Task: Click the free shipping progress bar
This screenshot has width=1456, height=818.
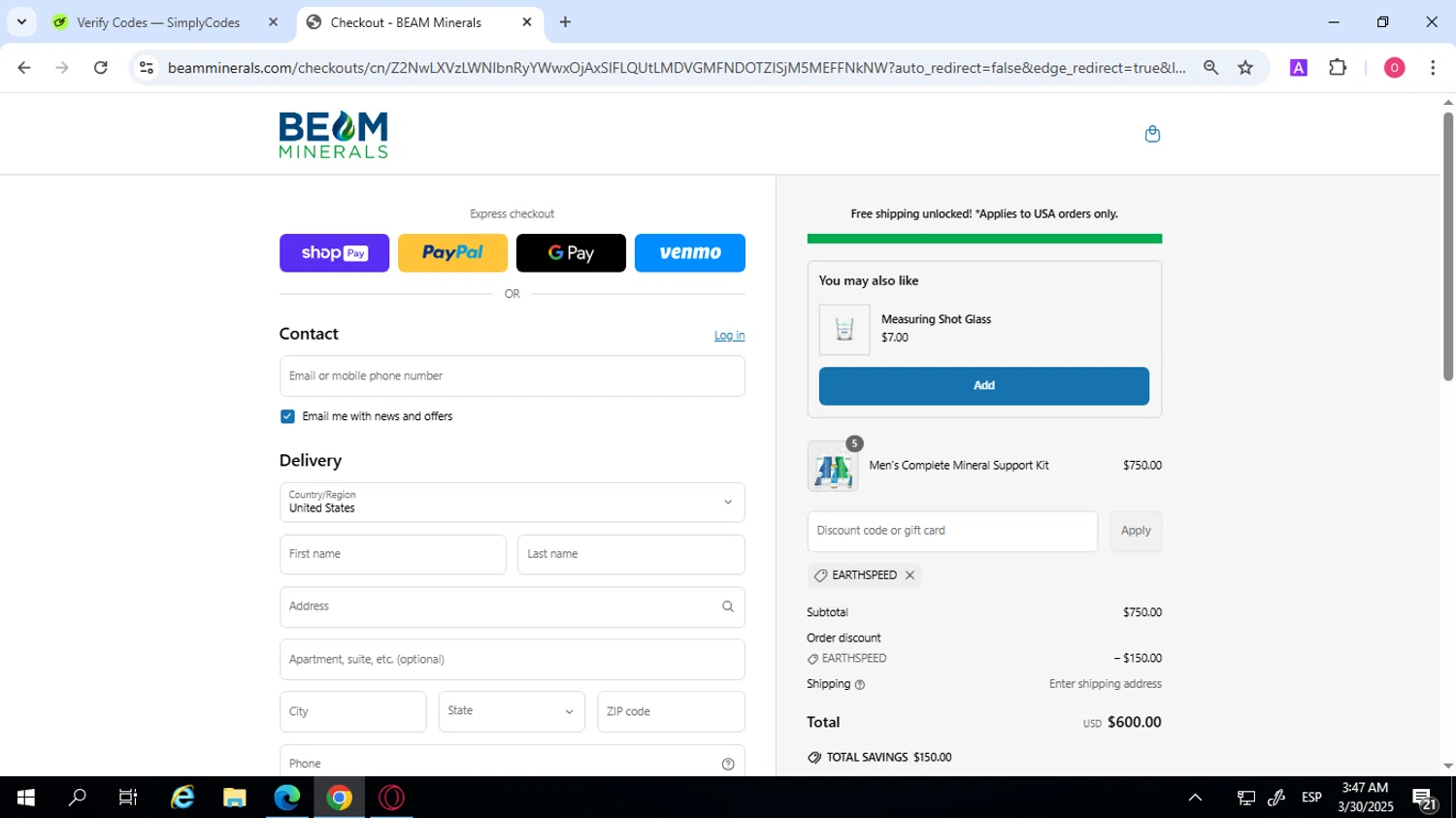Action: point(984,239)
